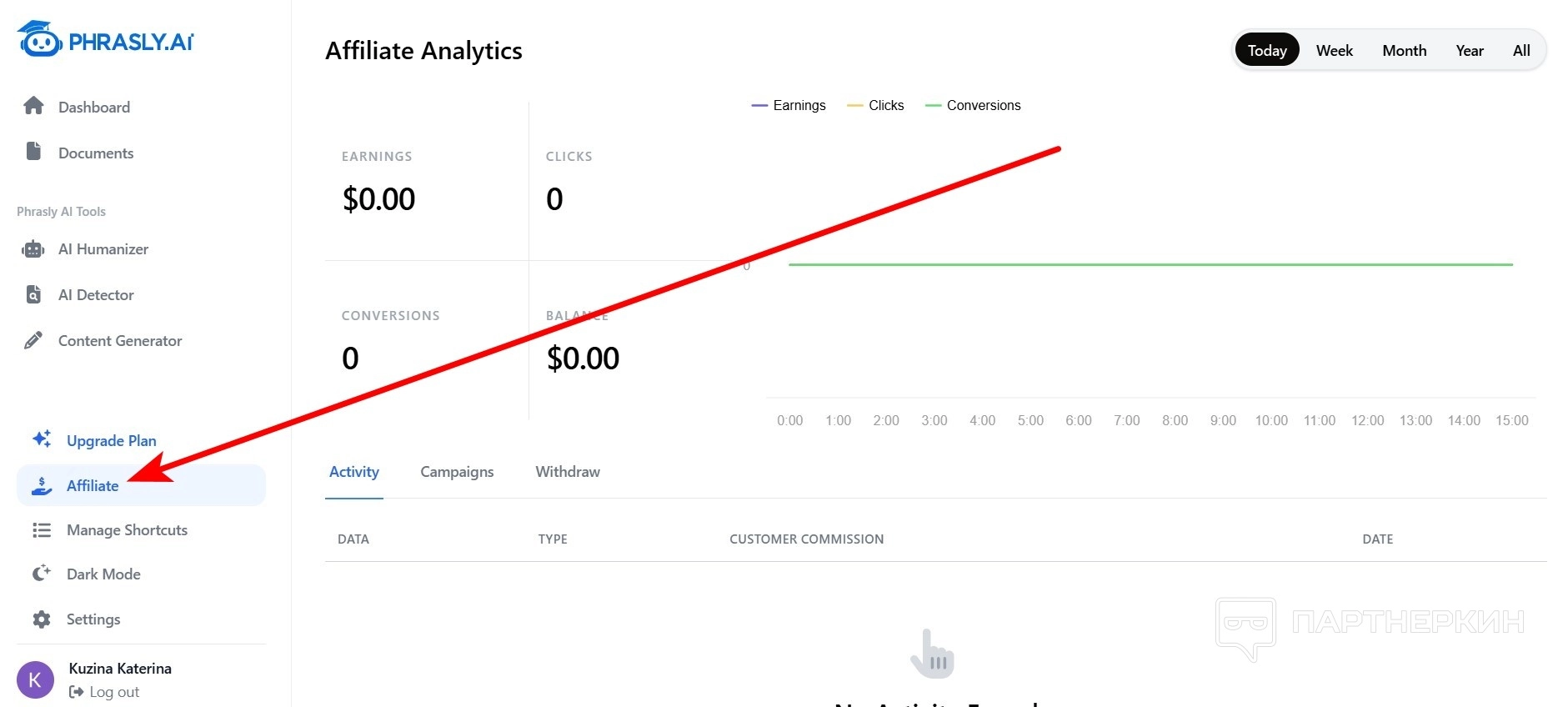This screenshot has width=1568, height=707.
Task: Open the Withdraw tab
Action: click(568, 472)
